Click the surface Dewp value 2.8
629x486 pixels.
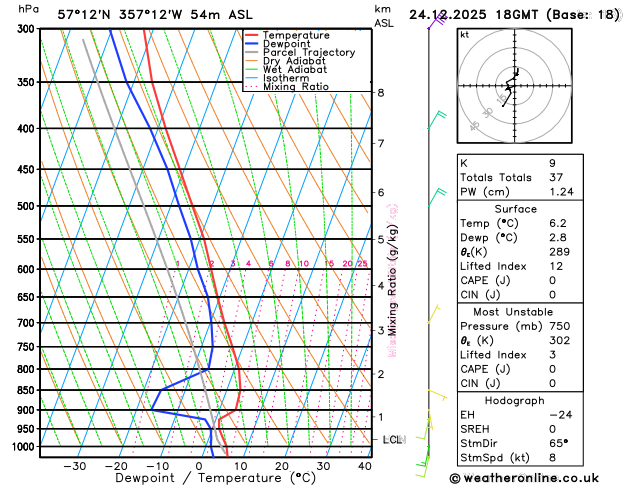click(x=558, y=237)
